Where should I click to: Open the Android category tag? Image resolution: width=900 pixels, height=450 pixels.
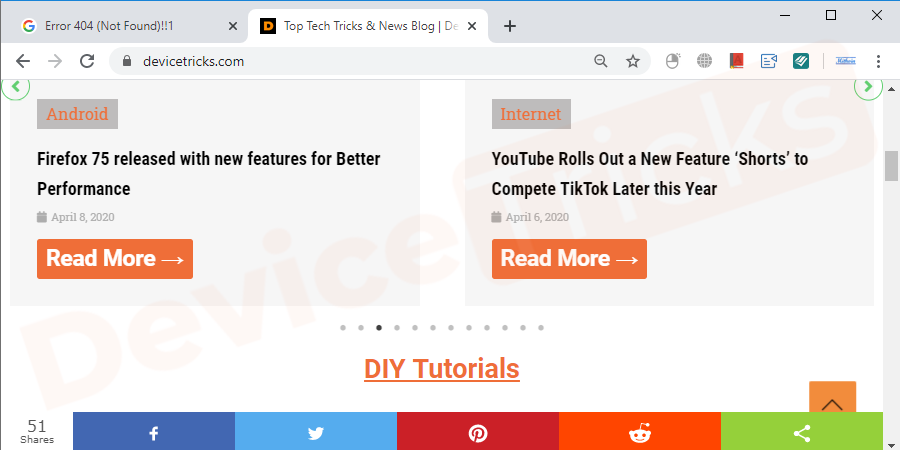click(x=77, y=114)
